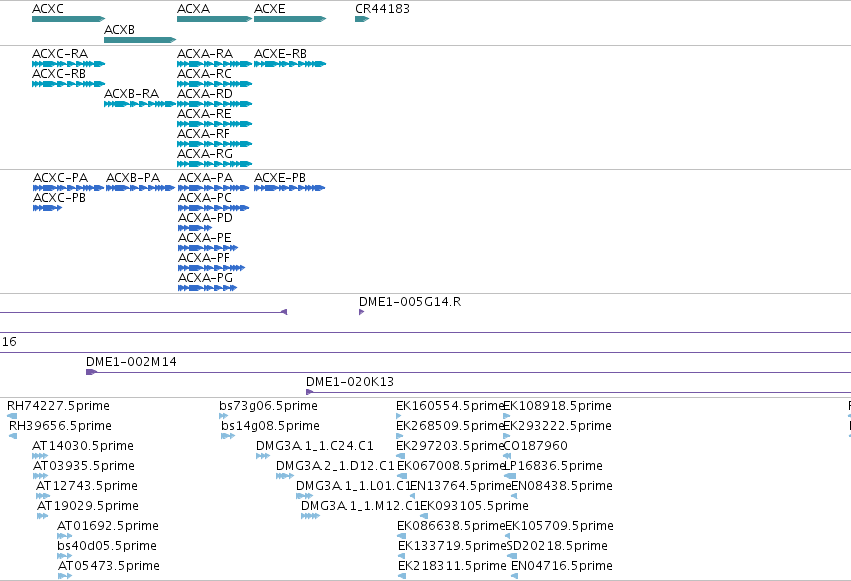Click CDS feature ACXC-PA

[x=68, y=188]
